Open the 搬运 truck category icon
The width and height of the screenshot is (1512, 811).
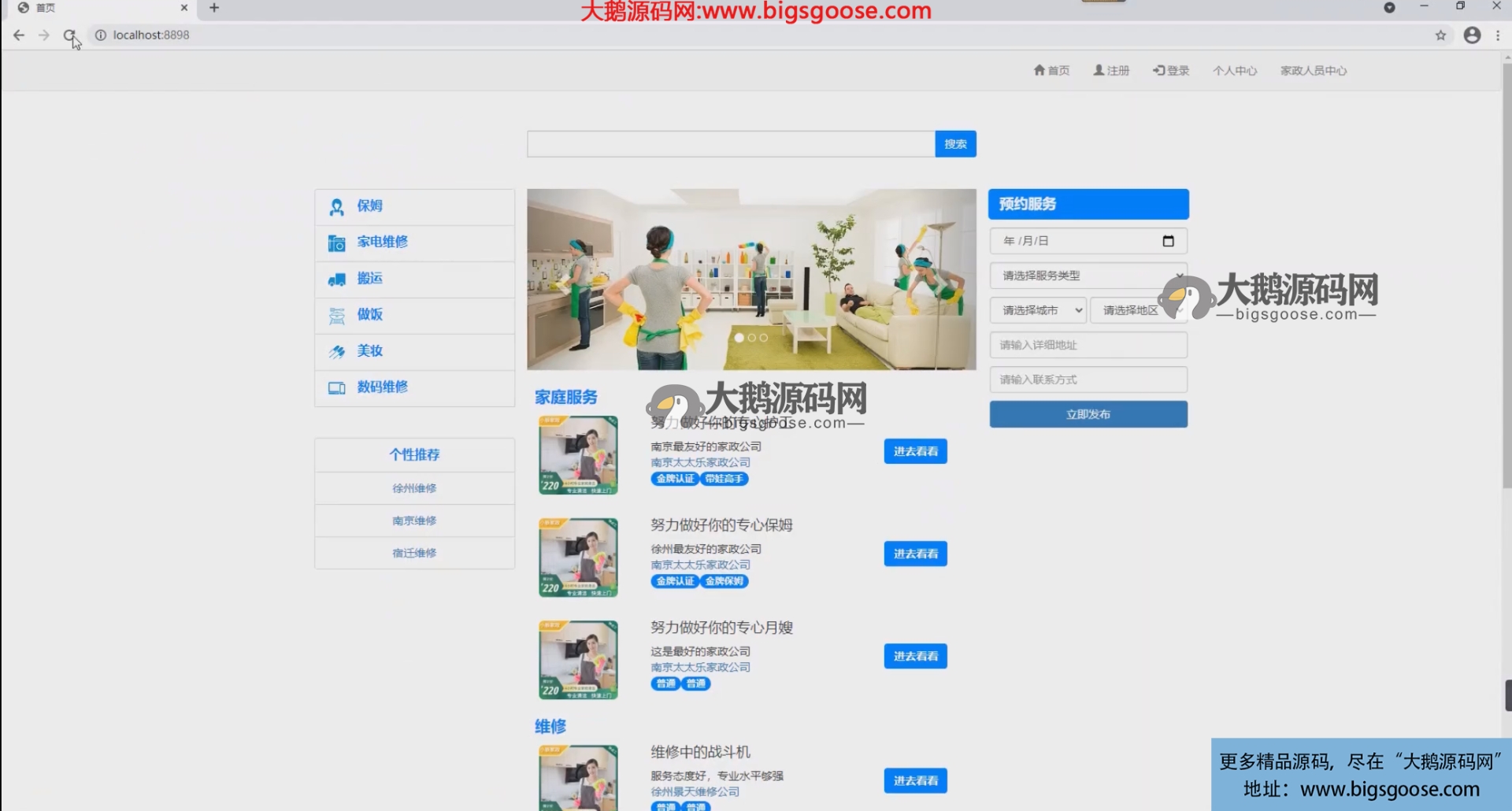point(337,280)
